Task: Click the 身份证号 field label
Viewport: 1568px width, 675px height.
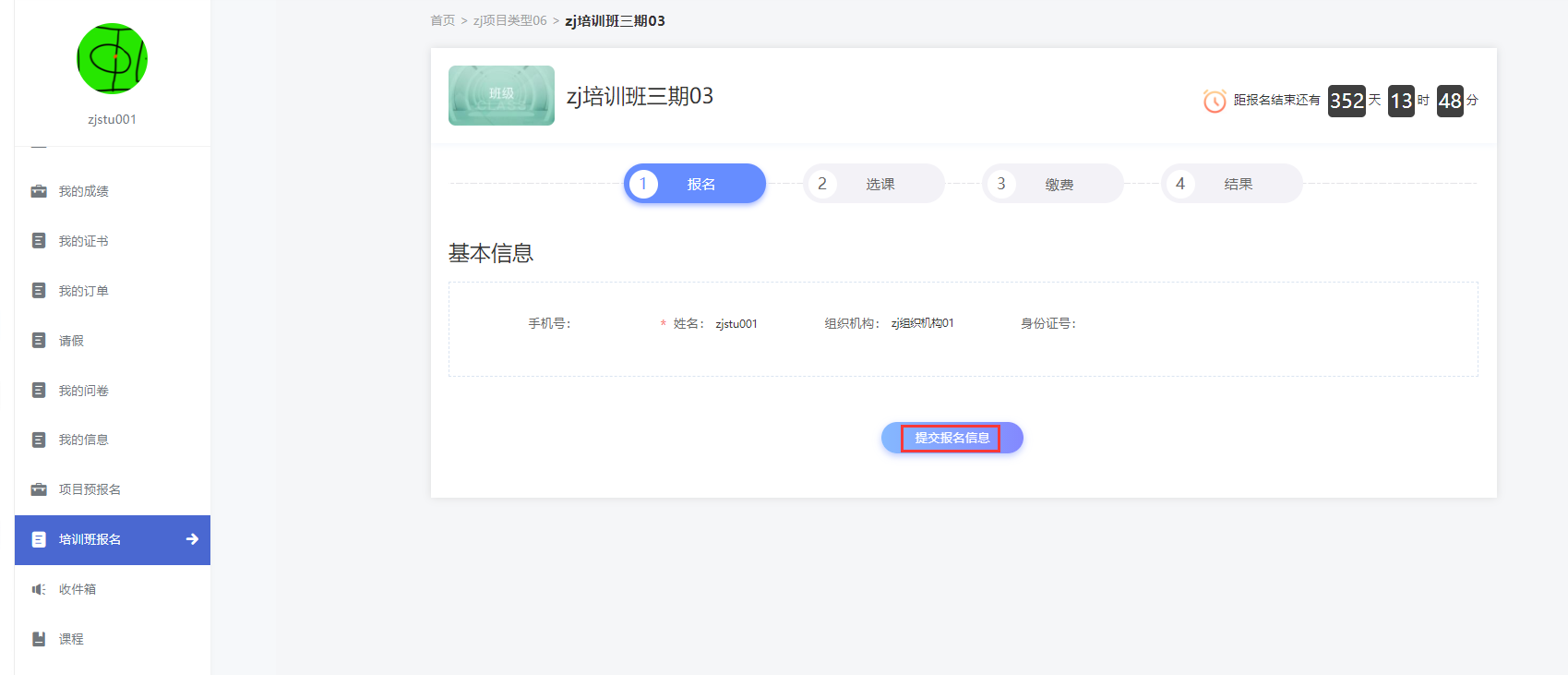Action: [1048, 323]
